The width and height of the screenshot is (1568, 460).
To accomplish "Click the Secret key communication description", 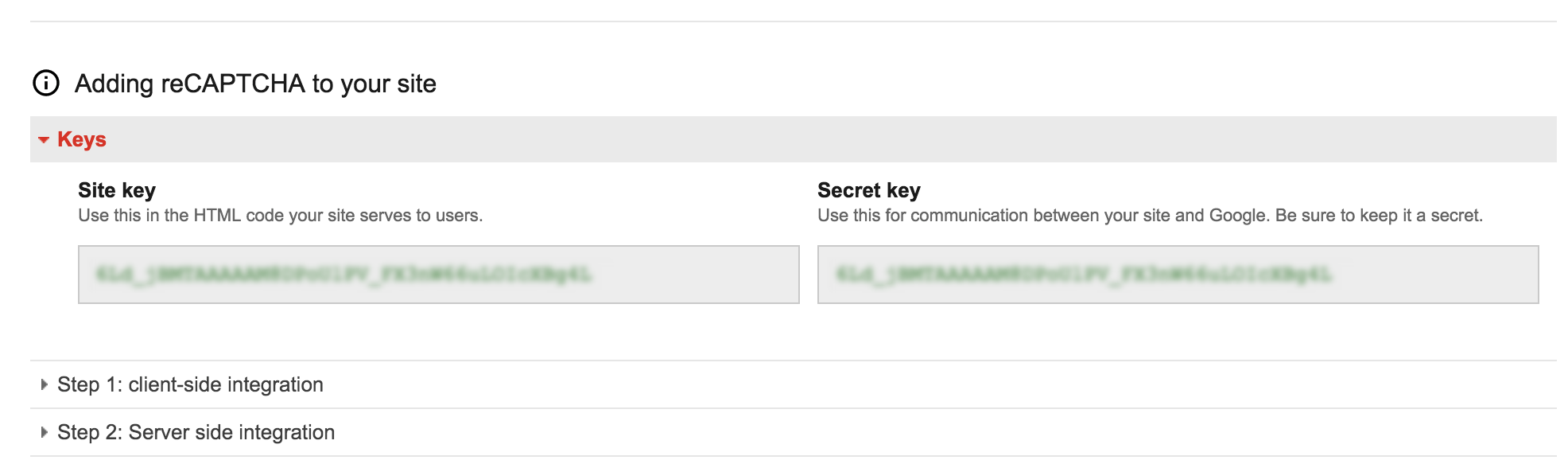I will tap(1150, 216).
